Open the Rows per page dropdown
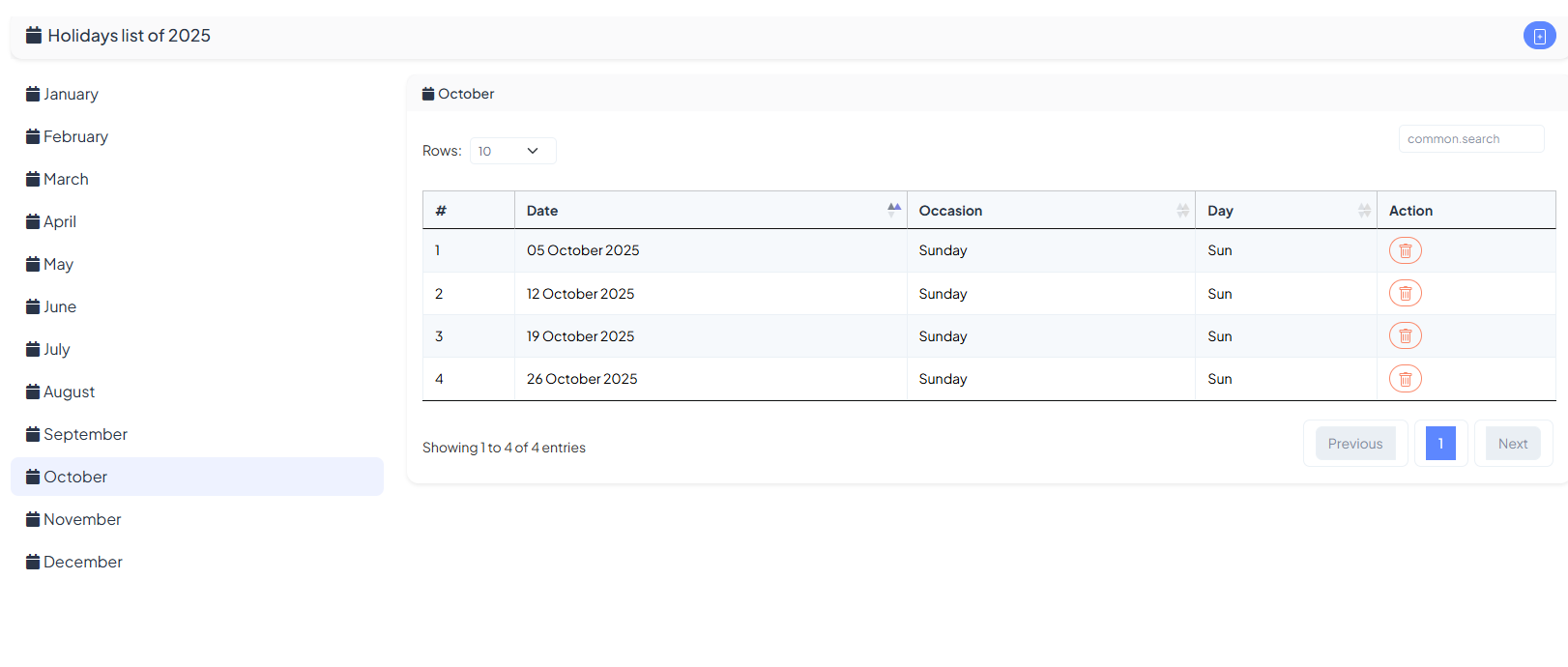The image size is (1568, 667). coord(512,151)
